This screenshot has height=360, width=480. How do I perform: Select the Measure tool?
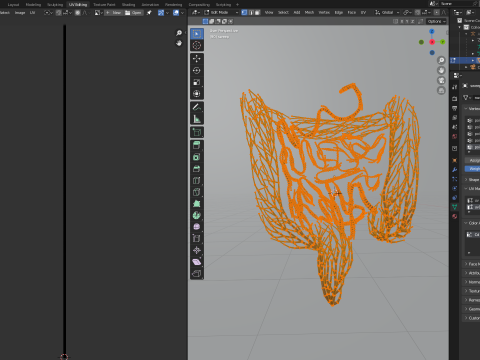click(197, 119)
